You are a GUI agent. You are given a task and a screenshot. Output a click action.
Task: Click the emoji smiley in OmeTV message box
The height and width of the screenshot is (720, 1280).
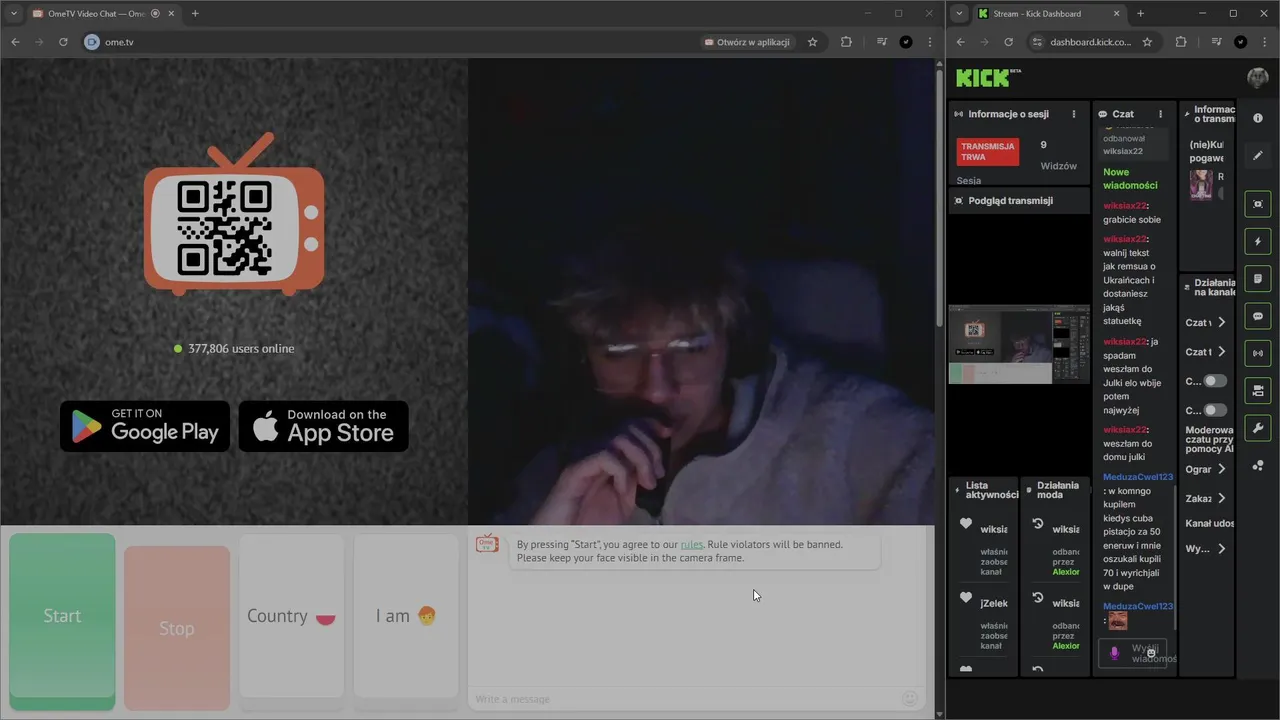tap(910, 698)
